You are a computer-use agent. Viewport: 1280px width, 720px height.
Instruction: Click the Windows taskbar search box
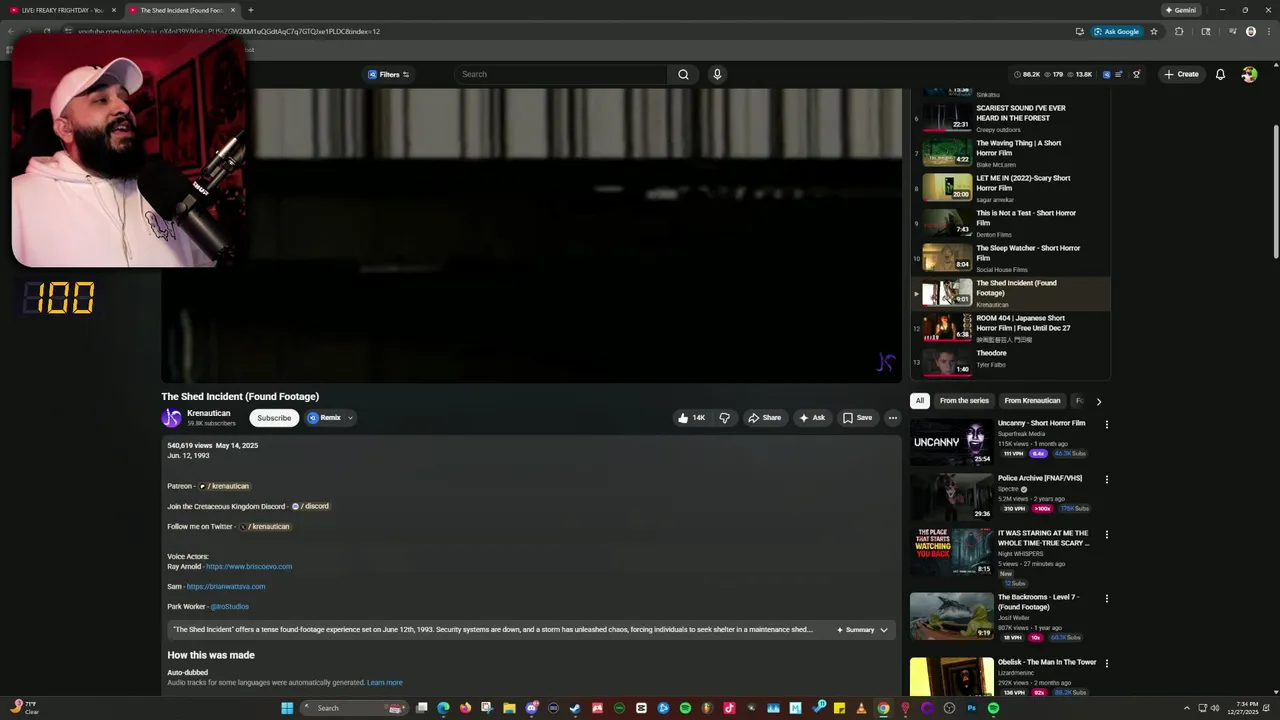[356, 708]
